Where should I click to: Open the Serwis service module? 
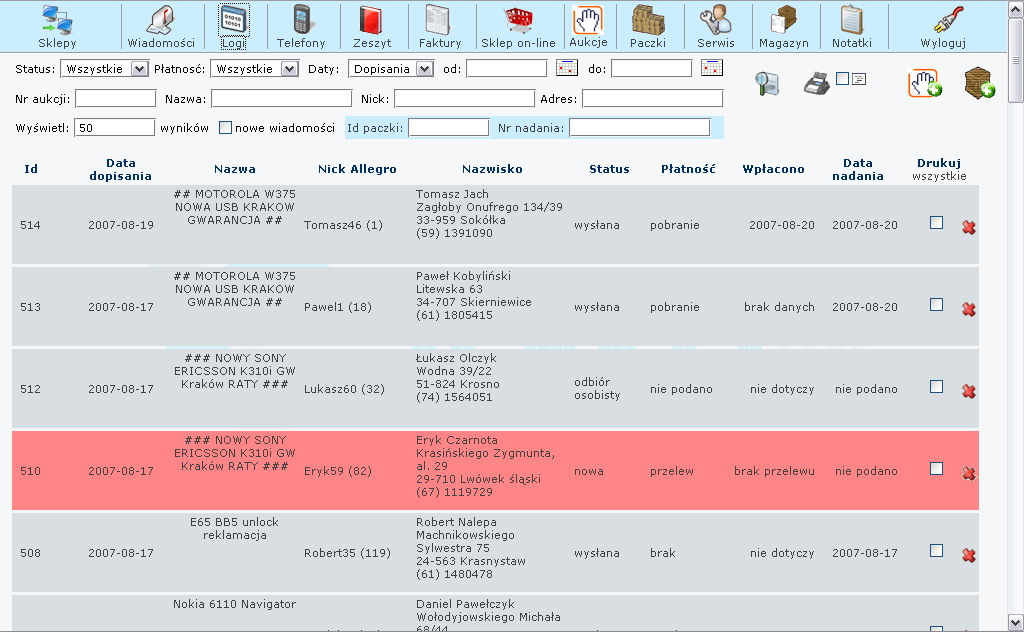716,27
